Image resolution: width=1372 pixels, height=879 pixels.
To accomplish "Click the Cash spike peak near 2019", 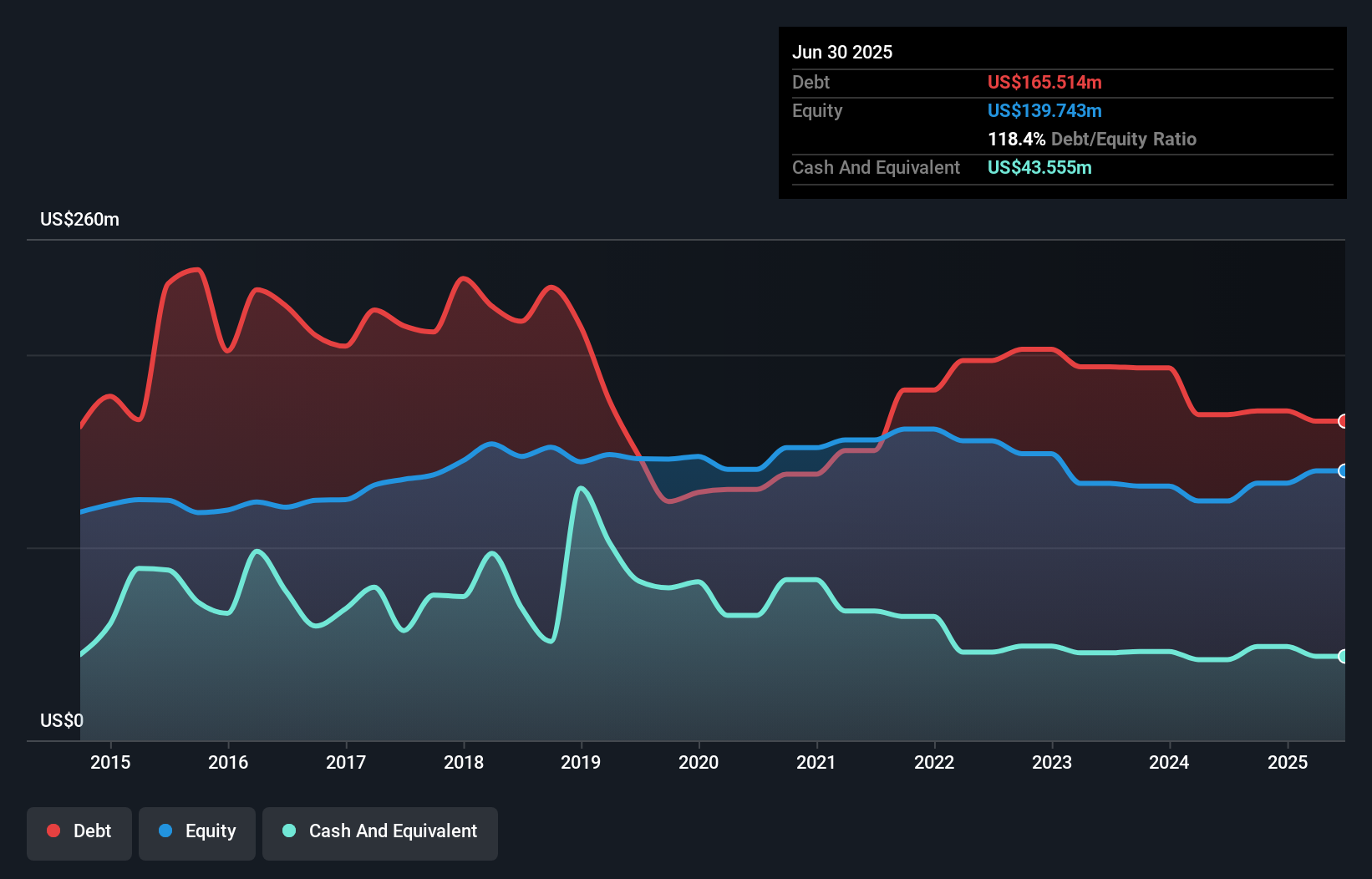I will (582, 489).
